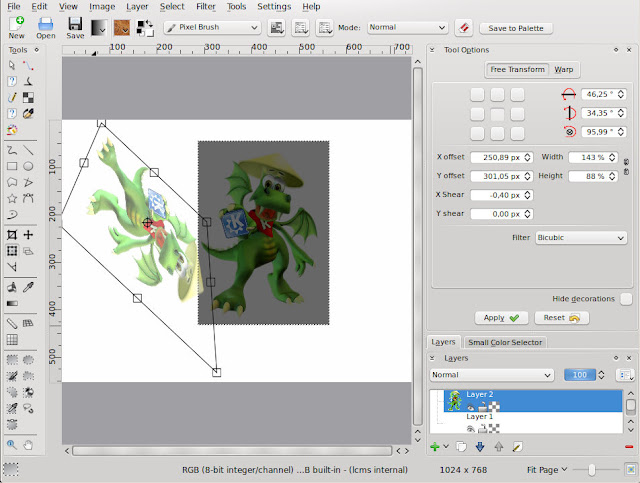Click the Save button
The height and width of the screenshot is (483, 640).
(x=75, y=28)
